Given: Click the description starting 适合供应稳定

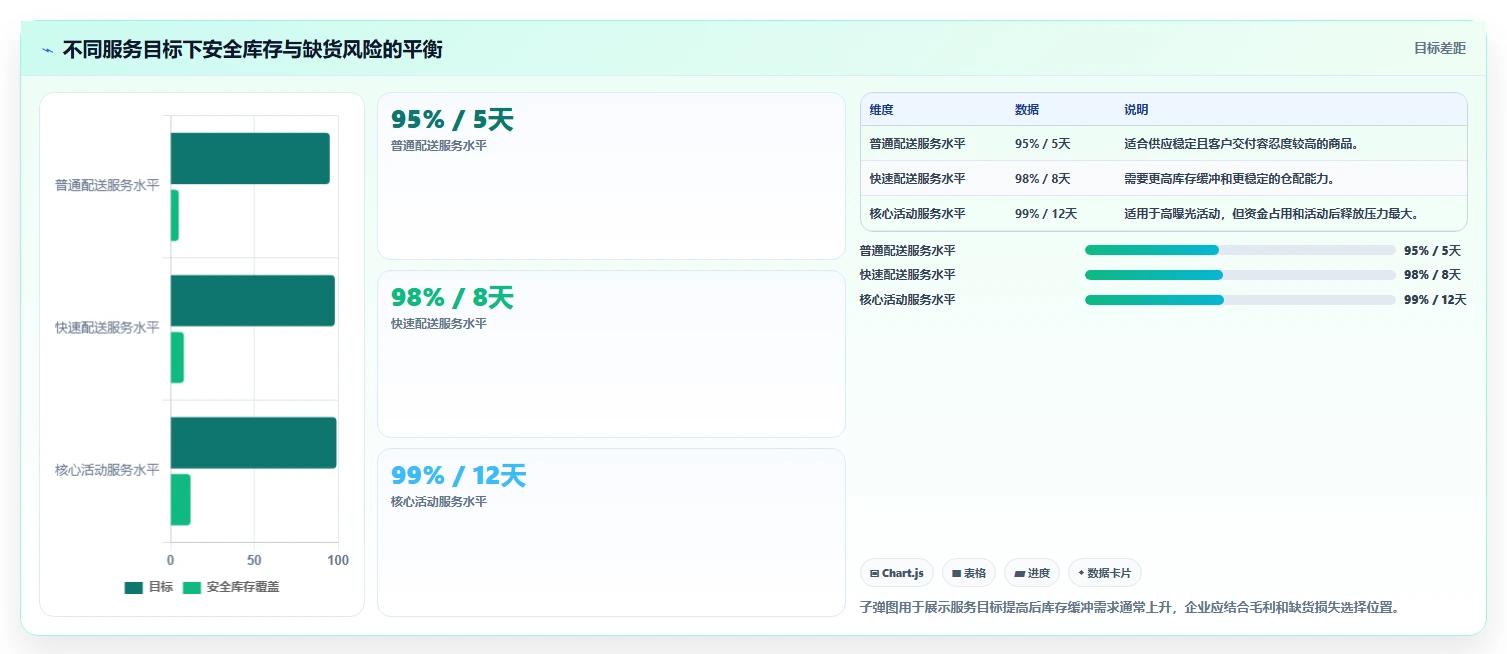Looking at the screenshot, I should point(1241,144).
